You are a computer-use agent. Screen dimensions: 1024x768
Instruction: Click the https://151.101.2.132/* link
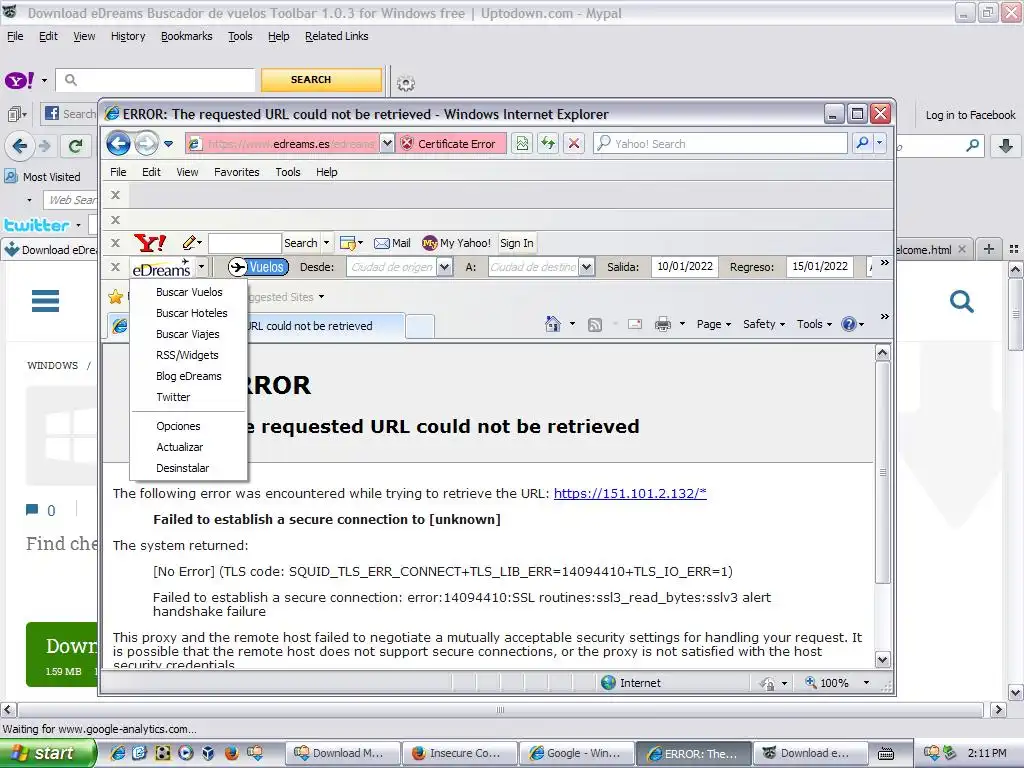click(x=630, y=494)
